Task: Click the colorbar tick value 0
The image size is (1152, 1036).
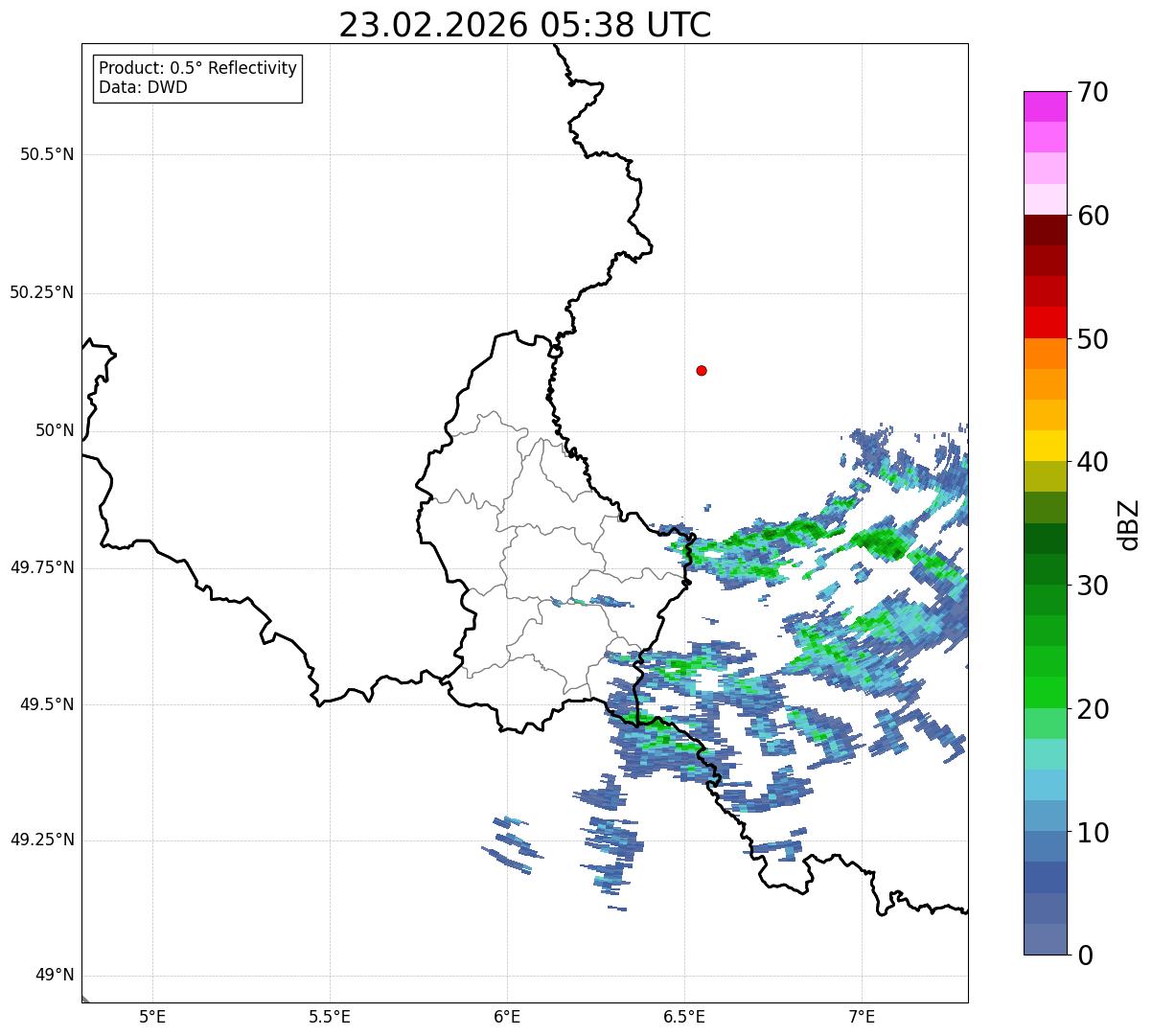Action: pos(1085,955)
